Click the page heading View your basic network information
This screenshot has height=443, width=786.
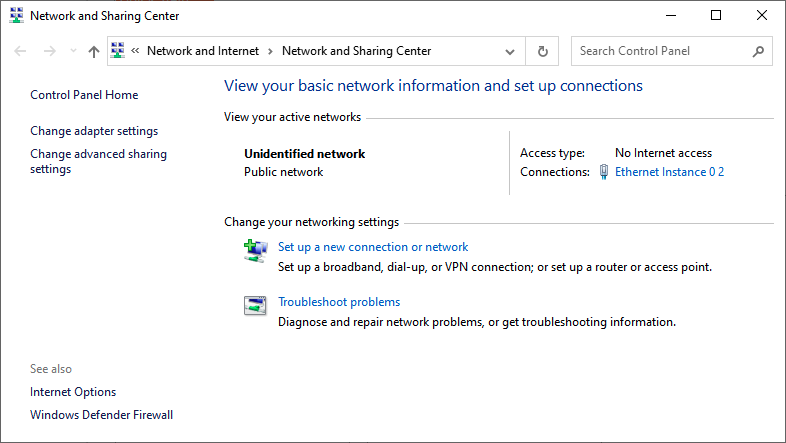pyautogui.click(x=433, y=86)
